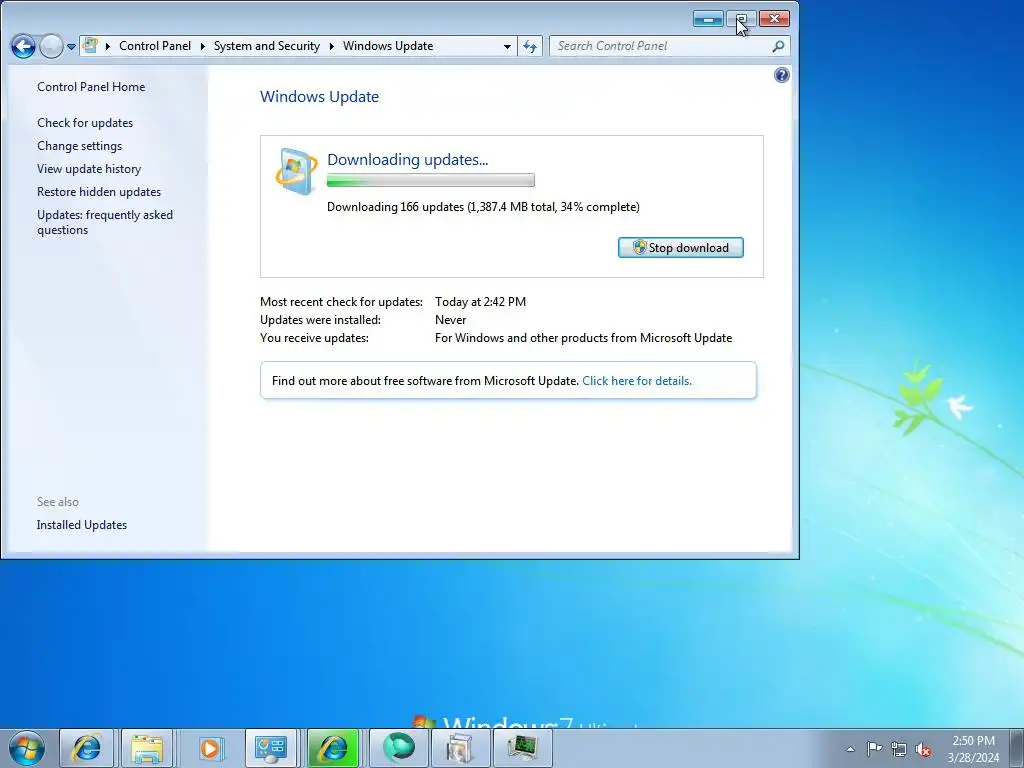Switch to the Control Panel taskbar button
The width and height of the screenshot is (1024, 768).
pos(271,748)
